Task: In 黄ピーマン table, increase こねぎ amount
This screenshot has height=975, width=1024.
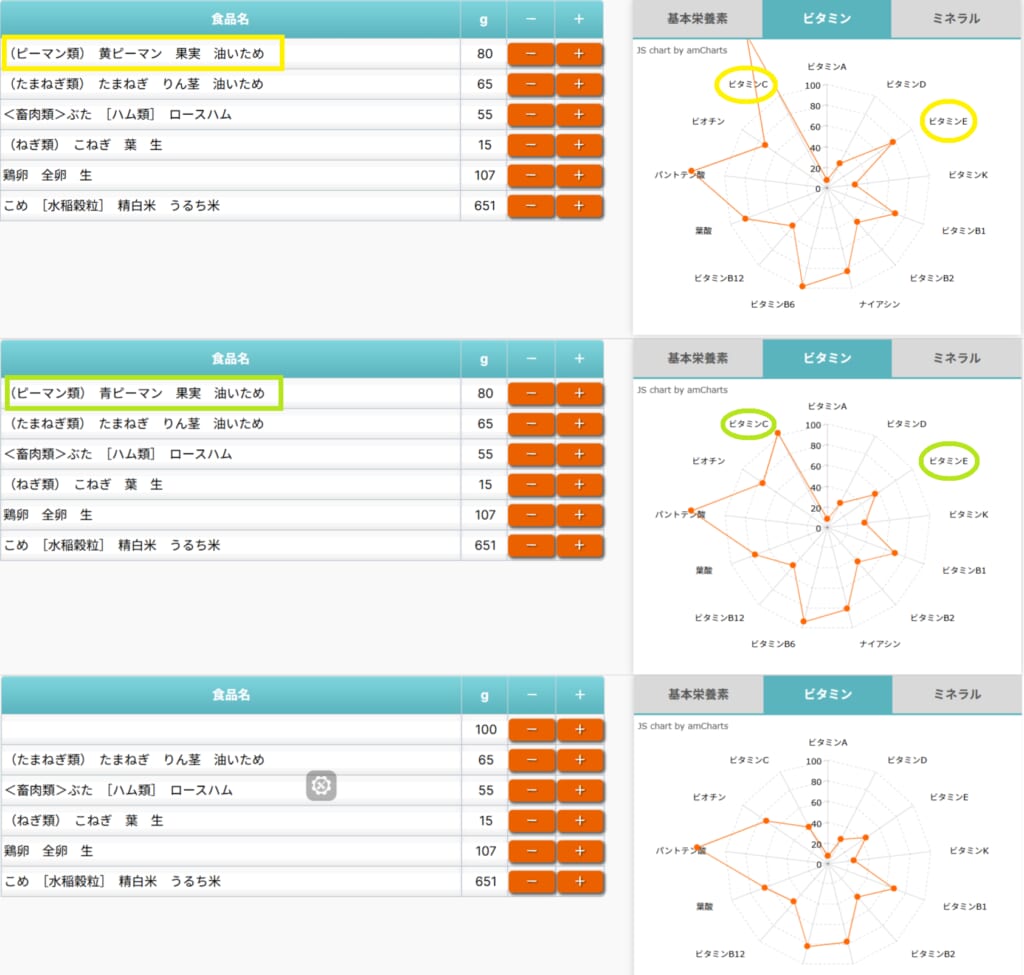Action: [x=579, y=145]
